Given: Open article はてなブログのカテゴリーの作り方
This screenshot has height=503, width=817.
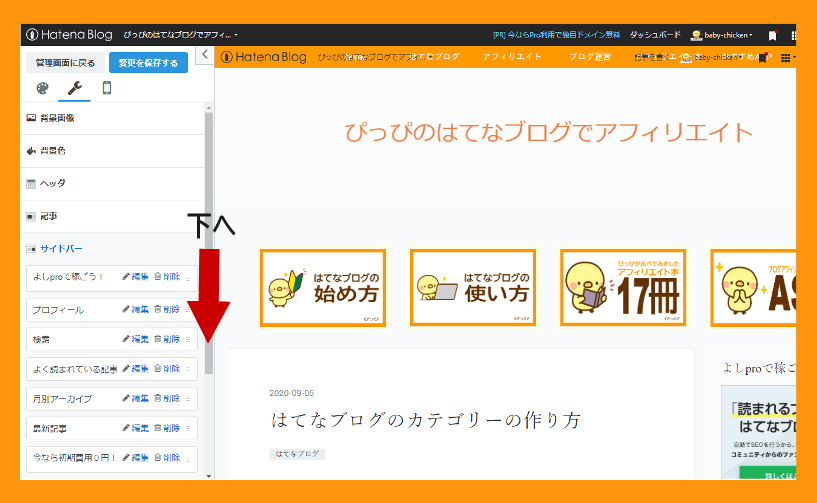Looking at the screenshot, I should (x=426, y=420).
